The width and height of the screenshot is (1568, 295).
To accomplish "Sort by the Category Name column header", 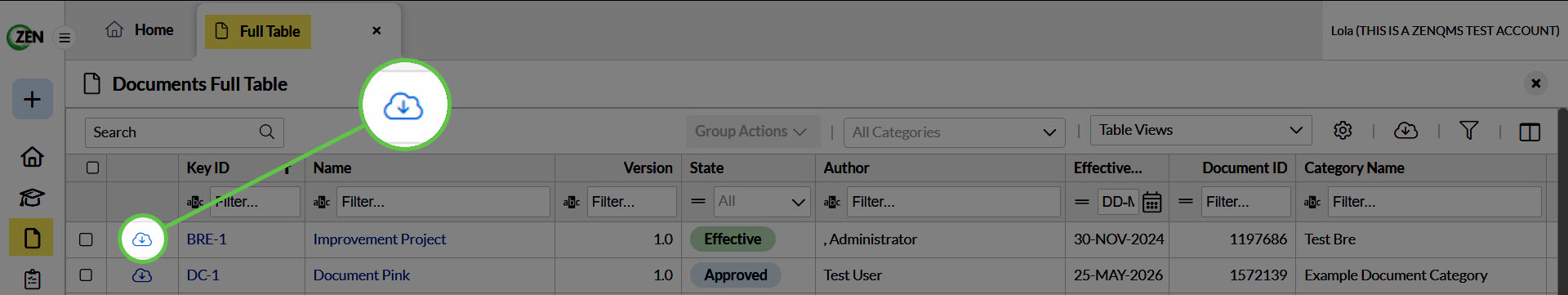I will [x=1354, y=168].
